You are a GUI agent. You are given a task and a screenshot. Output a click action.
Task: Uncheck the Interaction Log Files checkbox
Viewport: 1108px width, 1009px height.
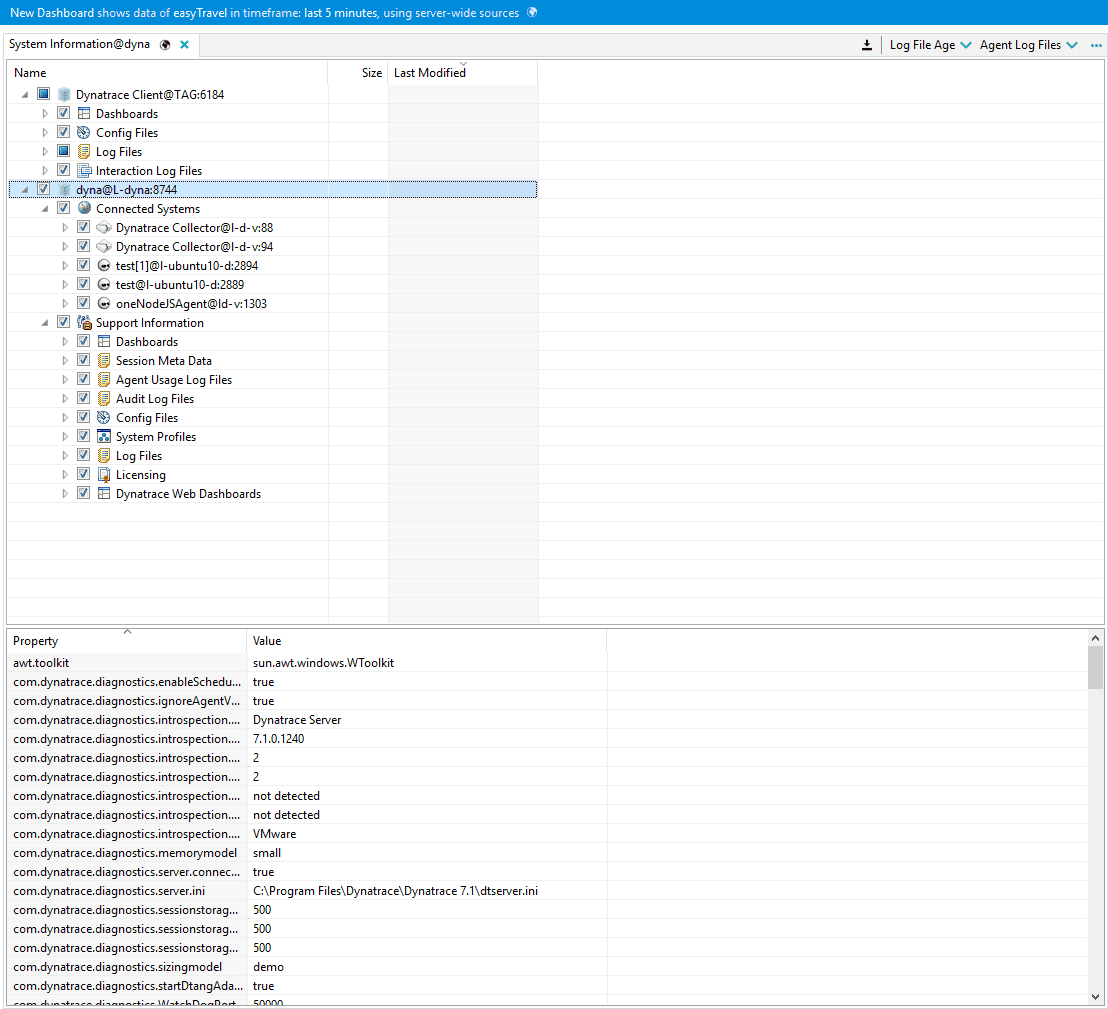(64, 170)
